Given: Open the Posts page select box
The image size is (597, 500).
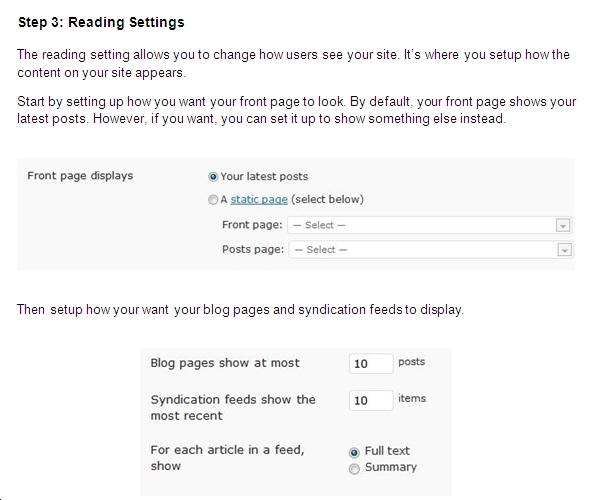Looking at the screenshot, I should 431,250.
